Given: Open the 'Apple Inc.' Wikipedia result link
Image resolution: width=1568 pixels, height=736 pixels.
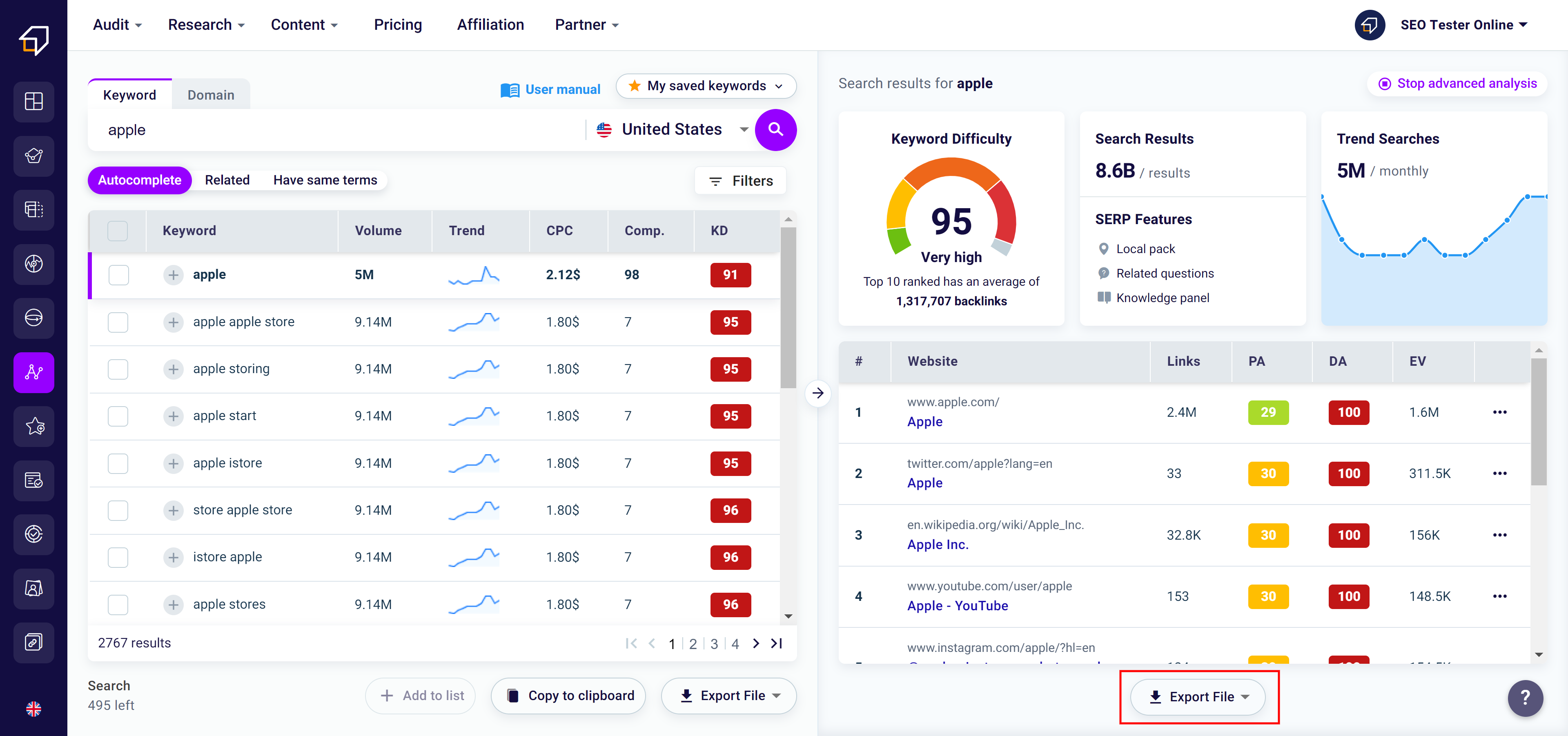Looking at the screenshot, I should [x=938, y=545].
